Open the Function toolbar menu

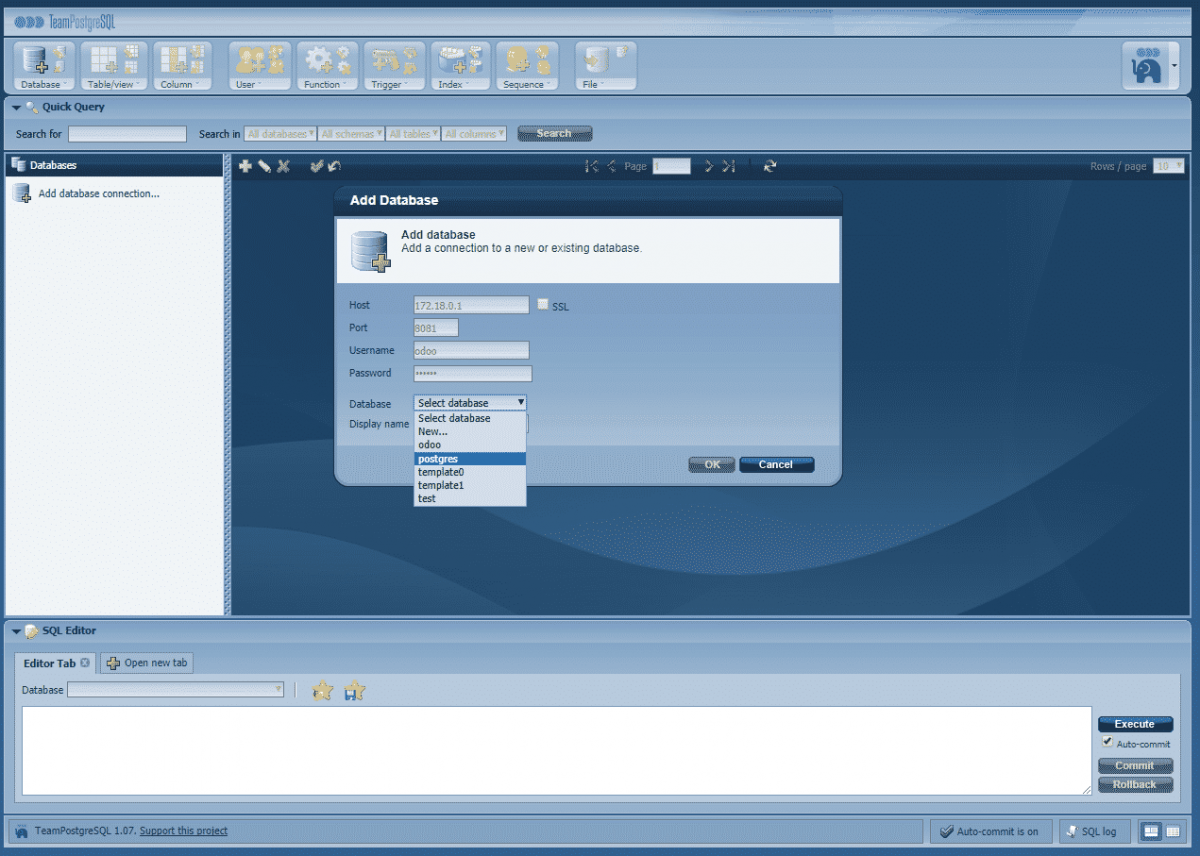(327, 66)
